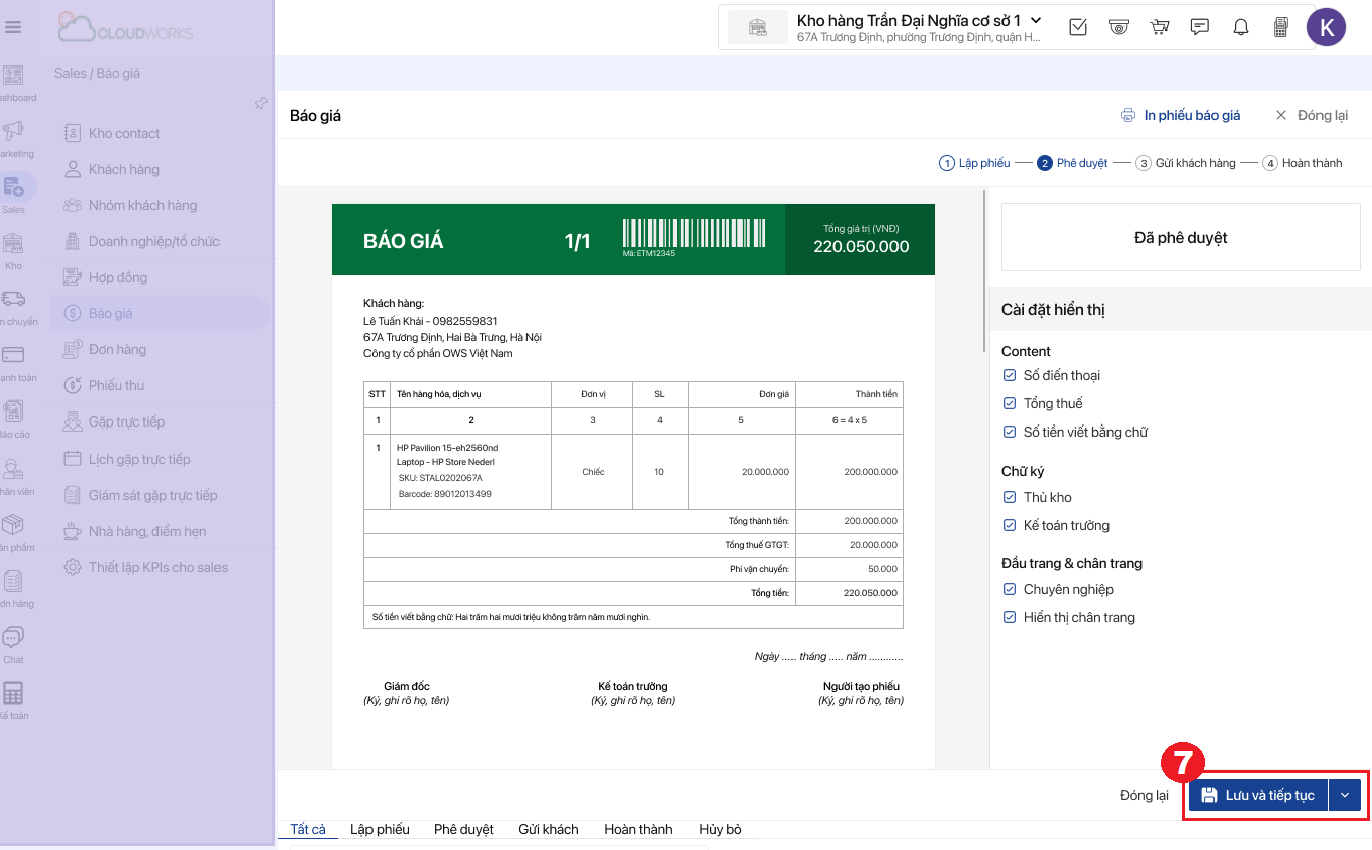The height and width of the screenshot is (850, 1372).
Task: Click the notification bell icon
Action: coord(1240,27)
